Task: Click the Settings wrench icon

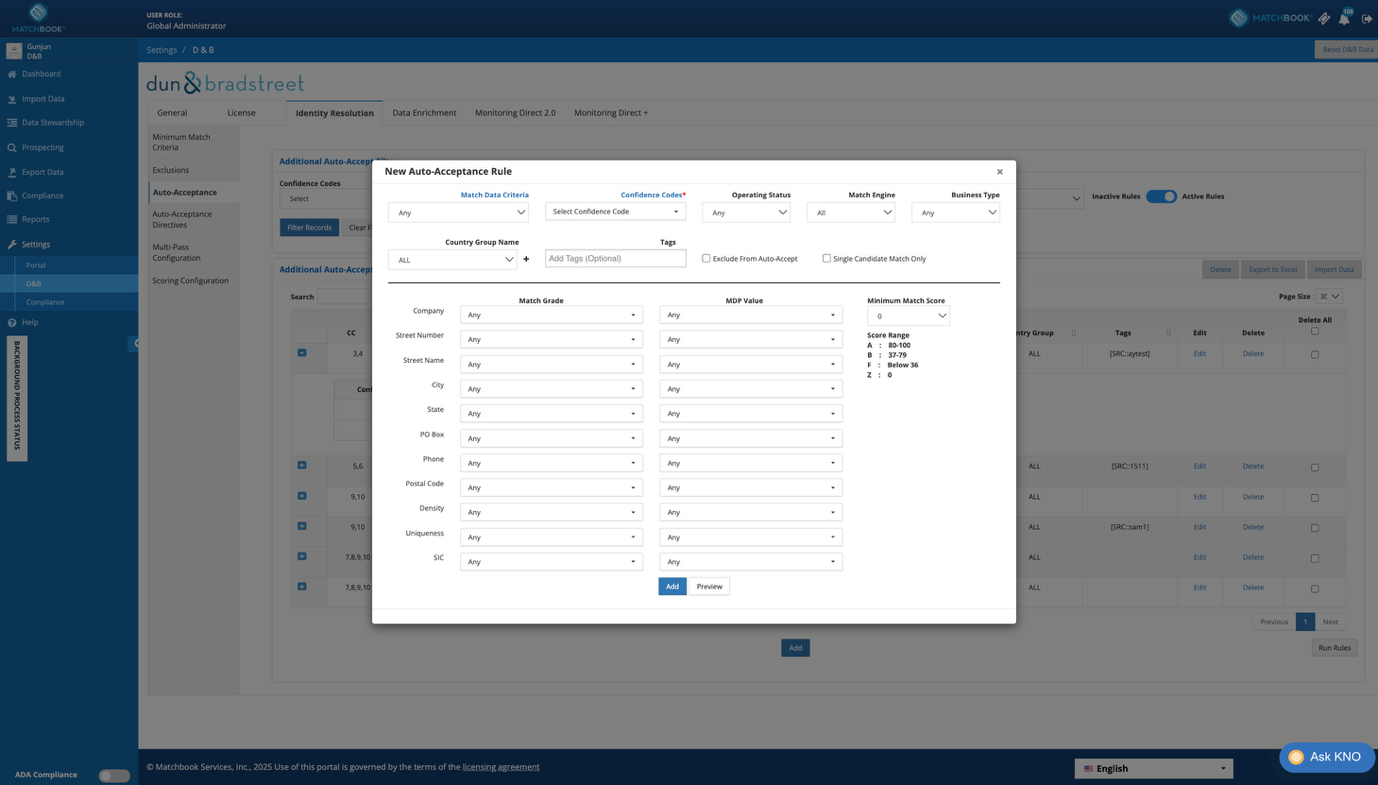Action: 12,244
